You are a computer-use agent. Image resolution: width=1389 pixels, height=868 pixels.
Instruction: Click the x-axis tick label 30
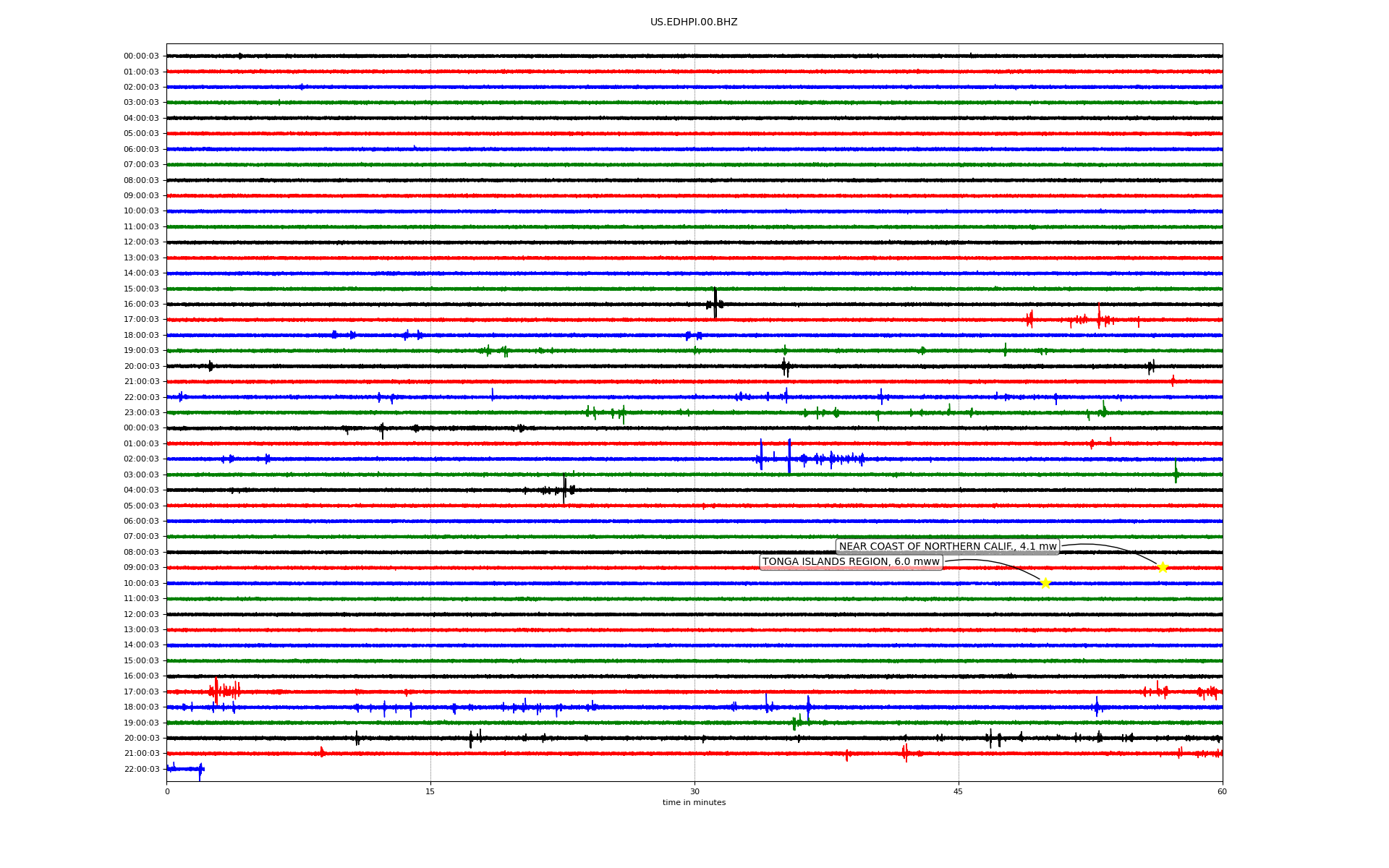(x=694, y=791)
